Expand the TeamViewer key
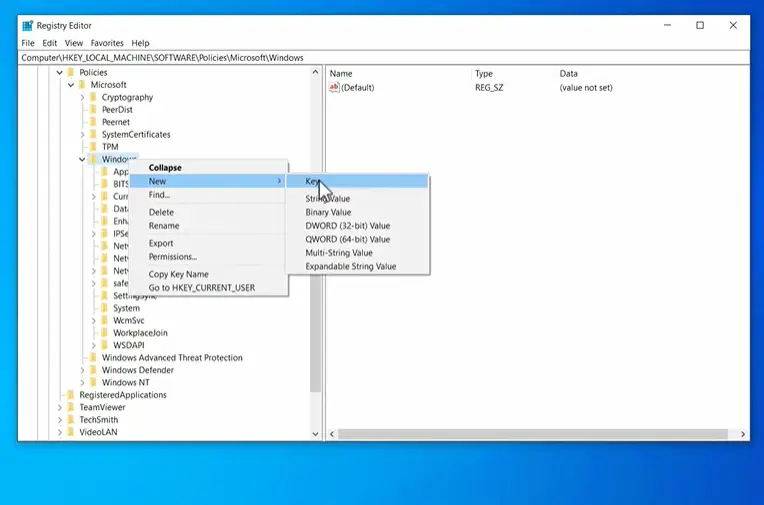The height and width of the screenshot is (505, 764). coord(60,408)
